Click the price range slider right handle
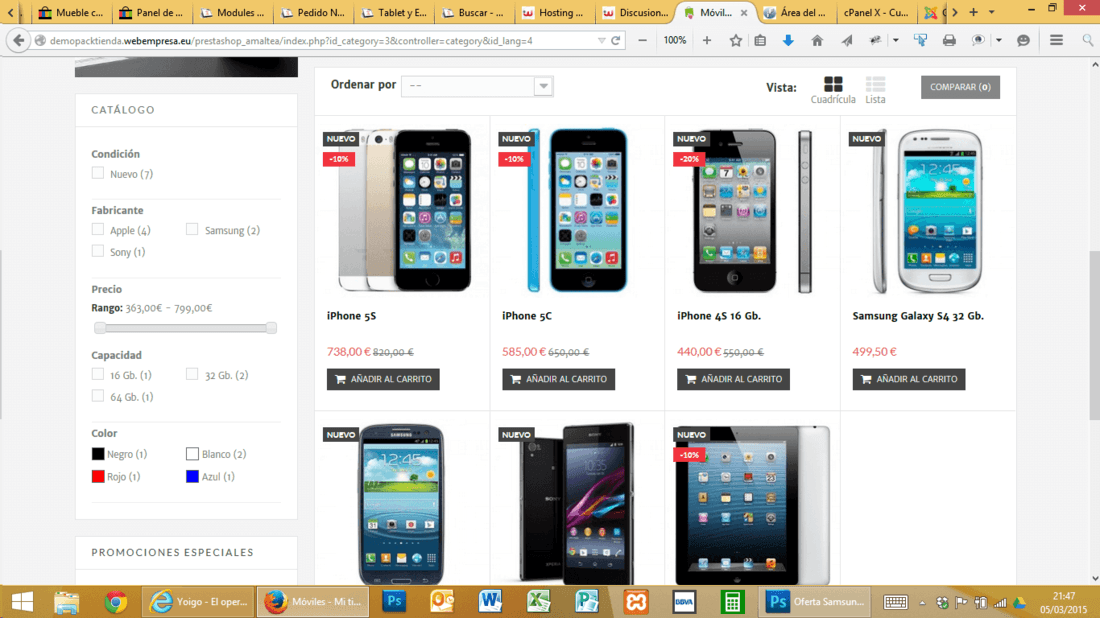This screenshot has width=1100, height=618. [x=271, y=328]
